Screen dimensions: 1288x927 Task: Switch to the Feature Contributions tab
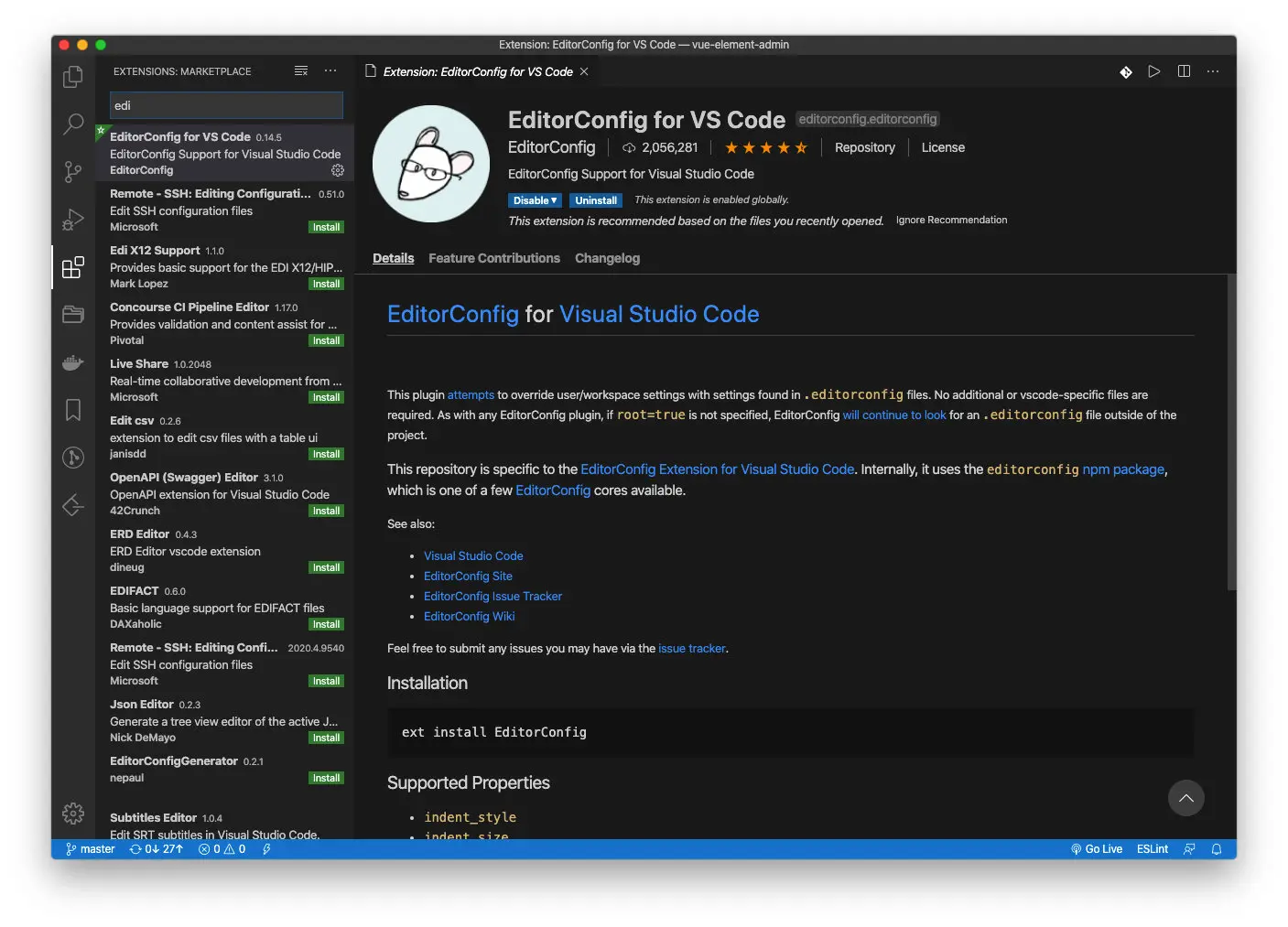pos(494,258)
